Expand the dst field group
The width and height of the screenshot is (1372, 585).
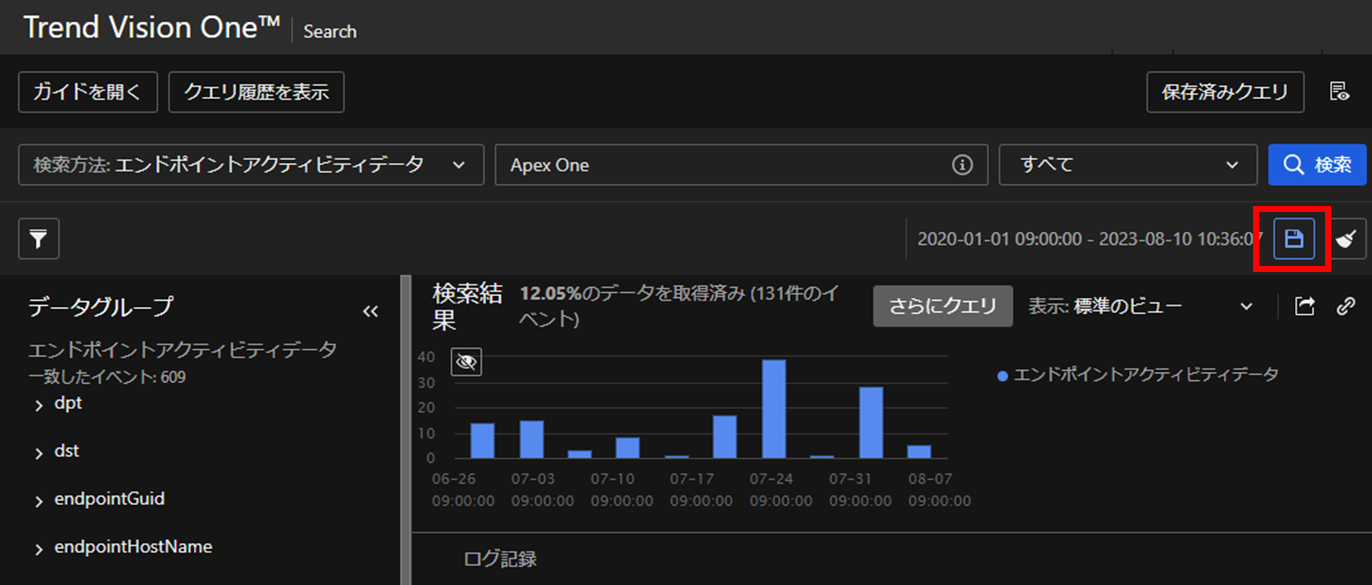39,452
